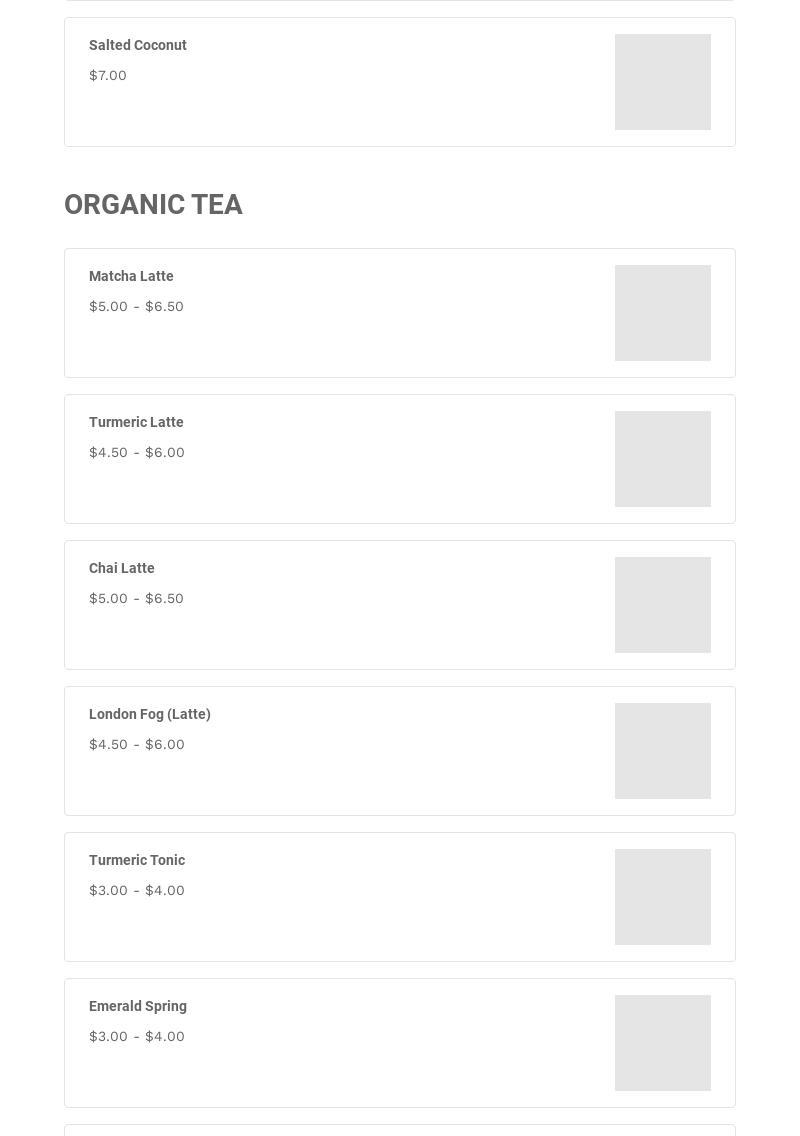Click the London Fog price range
The height and width of the screenshot is (1136, 800).
click(x=136, y=745)
